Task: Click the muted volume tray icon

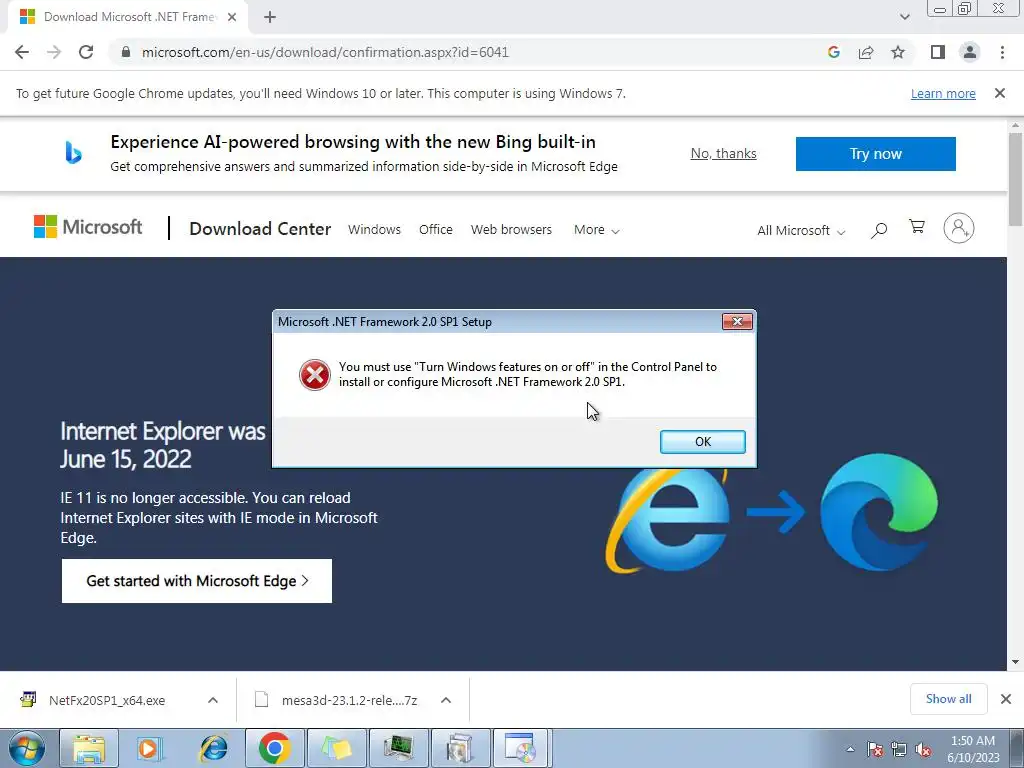Action: 923,749
